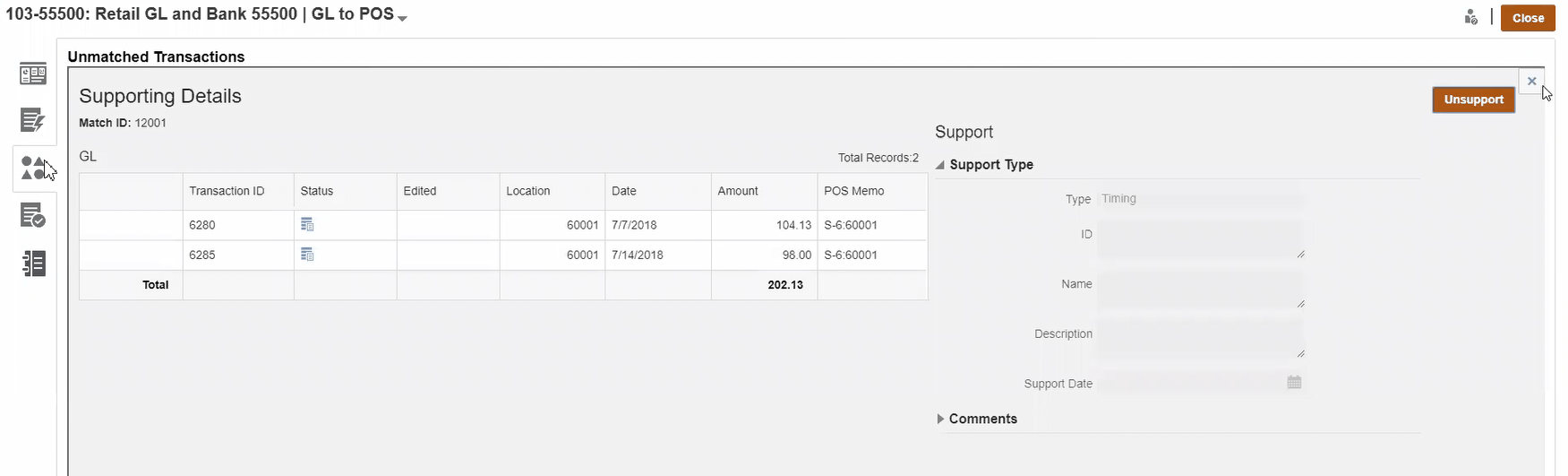Open the overview icon in left sidebar
The image size is (1568, 476).
coord(33,74)
